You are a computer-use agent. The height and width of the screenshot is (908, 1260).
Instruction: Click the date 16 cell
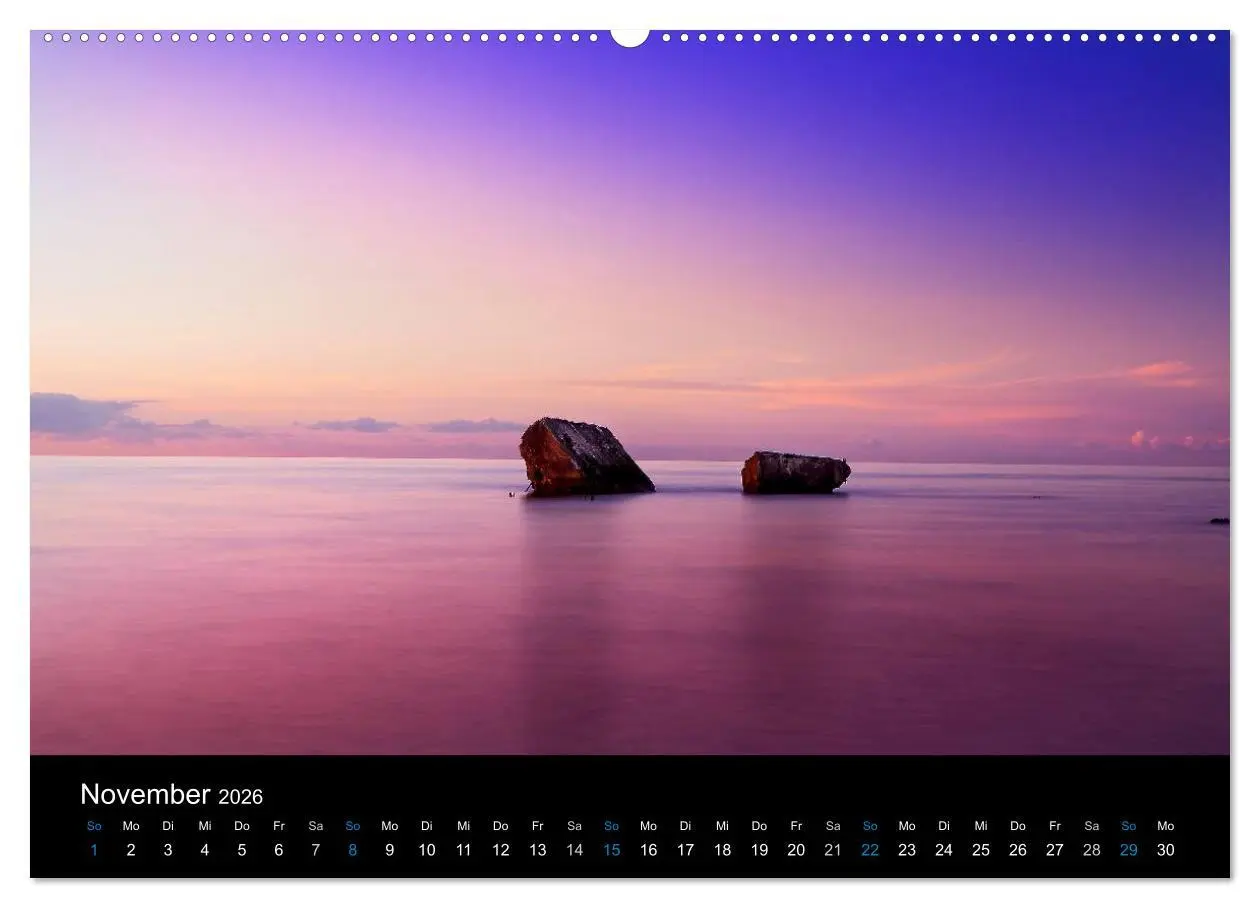tap(648, 849)
